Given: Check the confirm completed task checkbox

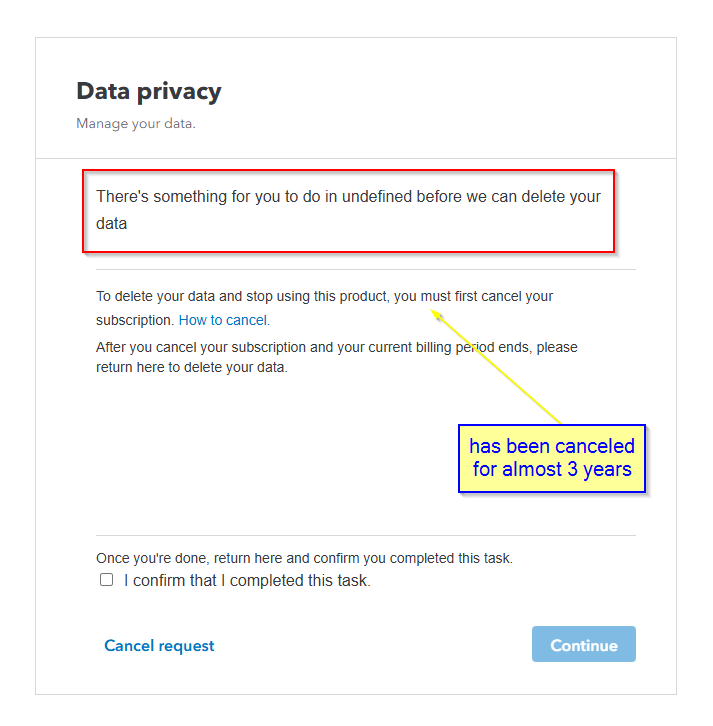Looking at the screenshot, I should point(107,580).
